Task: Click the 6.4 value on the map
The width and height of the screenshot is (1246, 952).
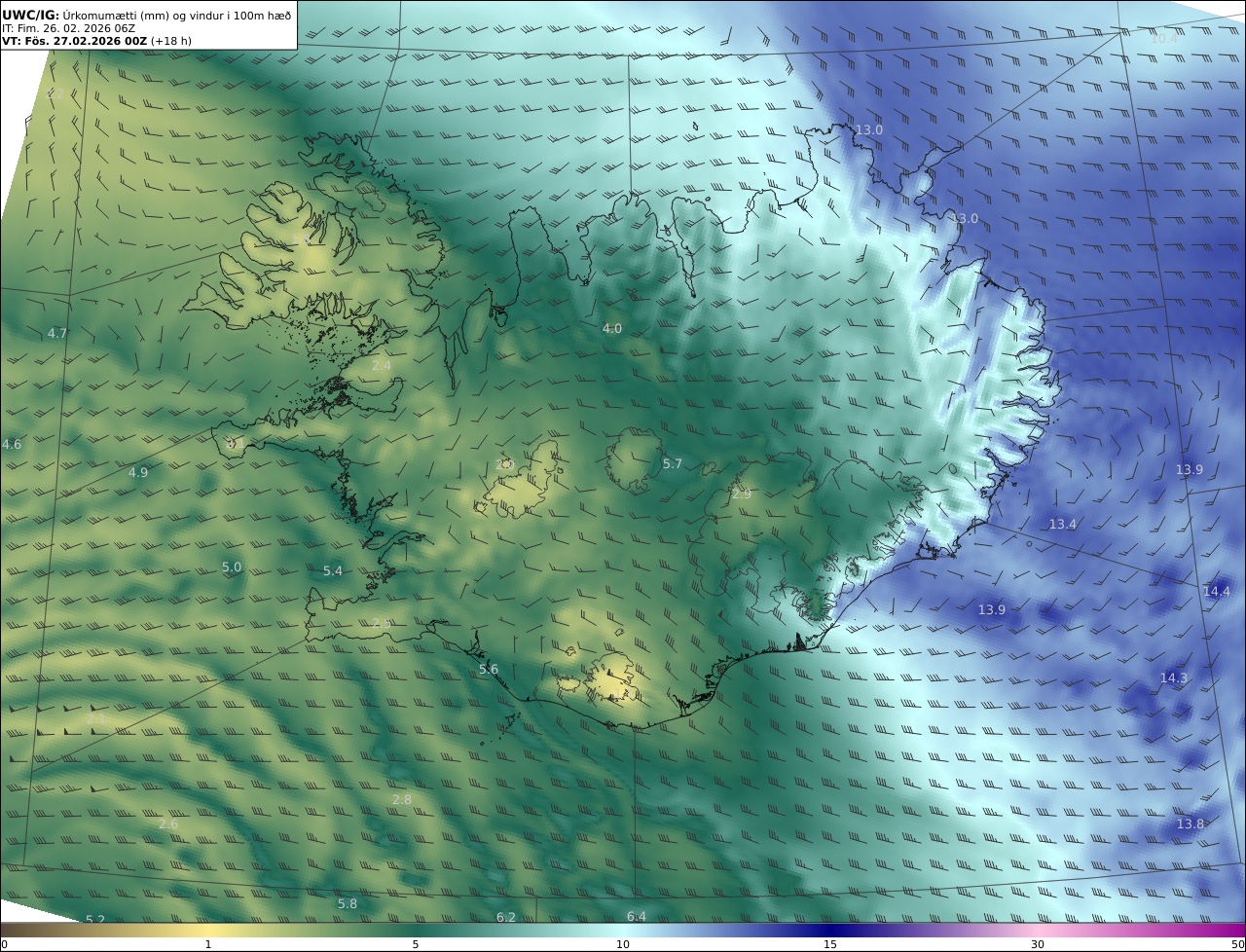Action: point(637,916)
